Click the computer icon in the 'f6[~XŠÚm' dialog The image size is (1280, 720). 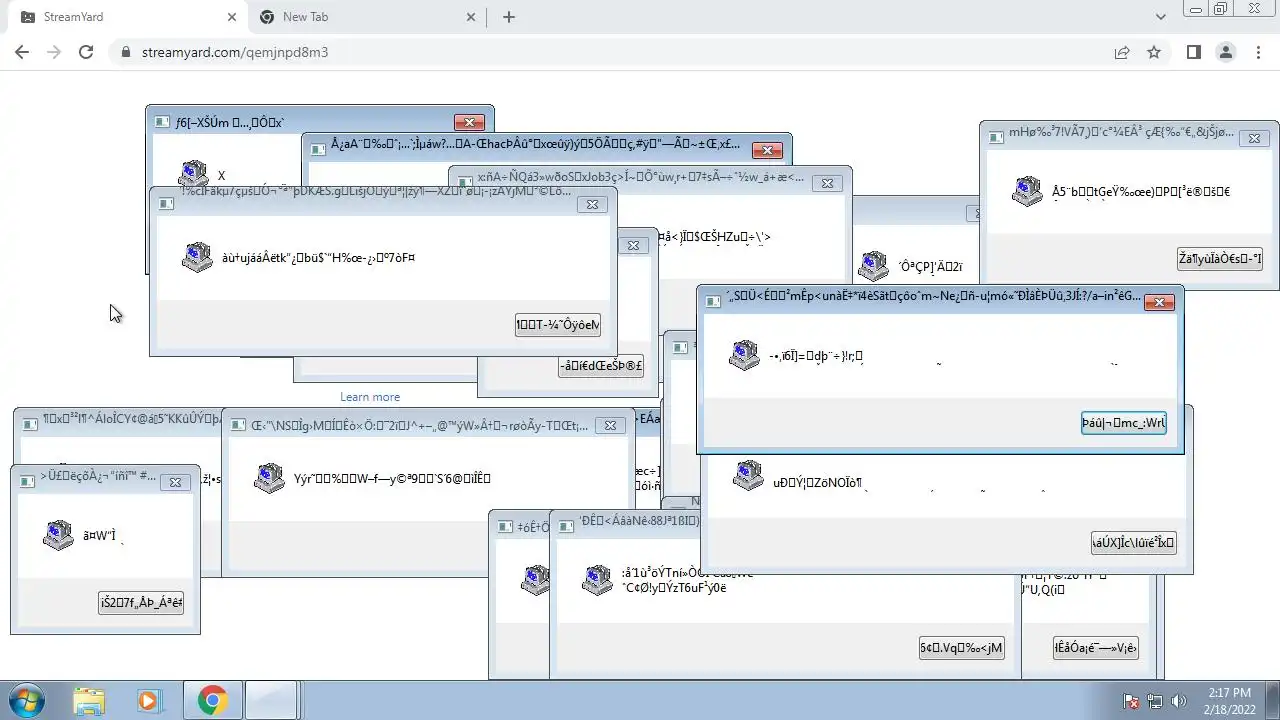point(193,173)
